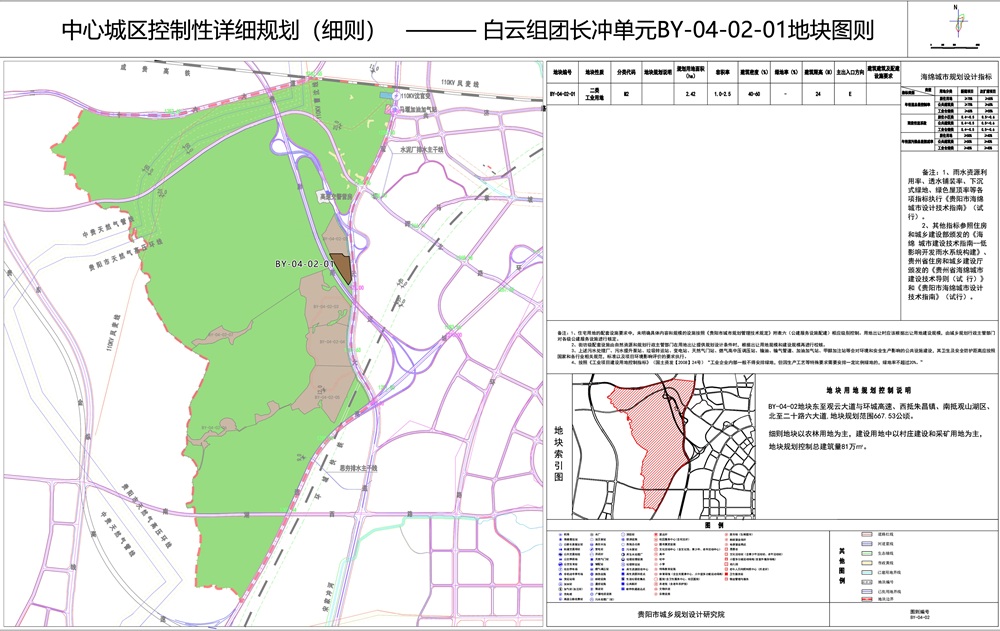Image resolution: width=1000 pixels, height=631 pixels.
Task: Click the scale bar under the north arrow
Action: point(955,46)
